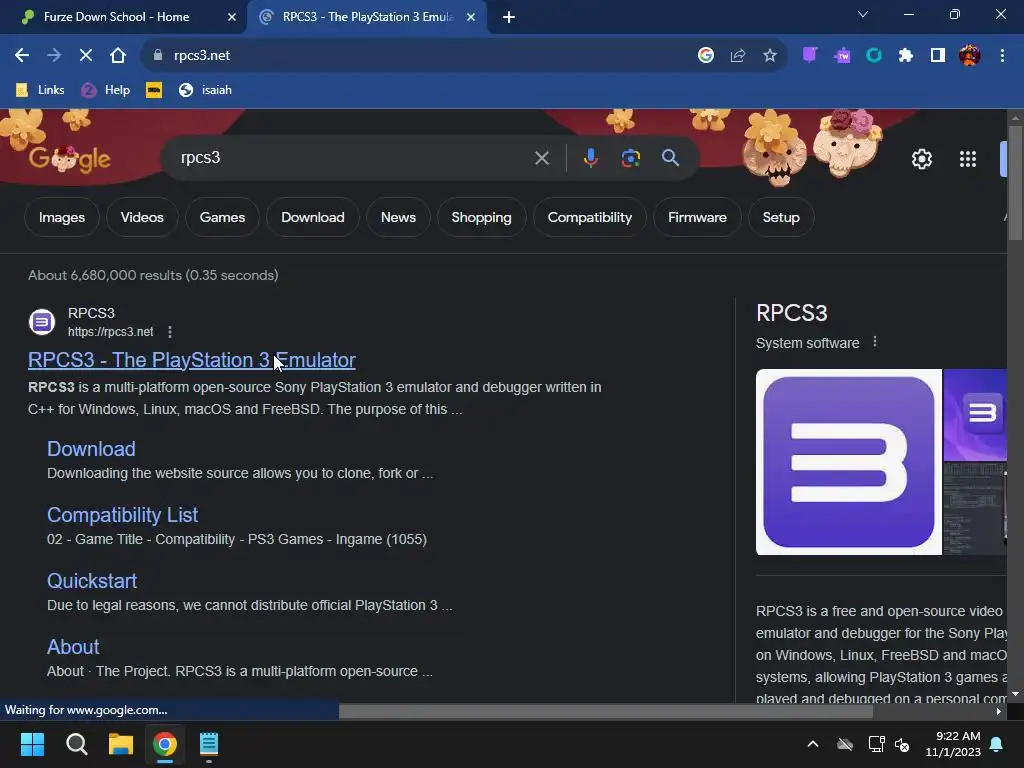Select the Setup filter chip

pos(781,217)
